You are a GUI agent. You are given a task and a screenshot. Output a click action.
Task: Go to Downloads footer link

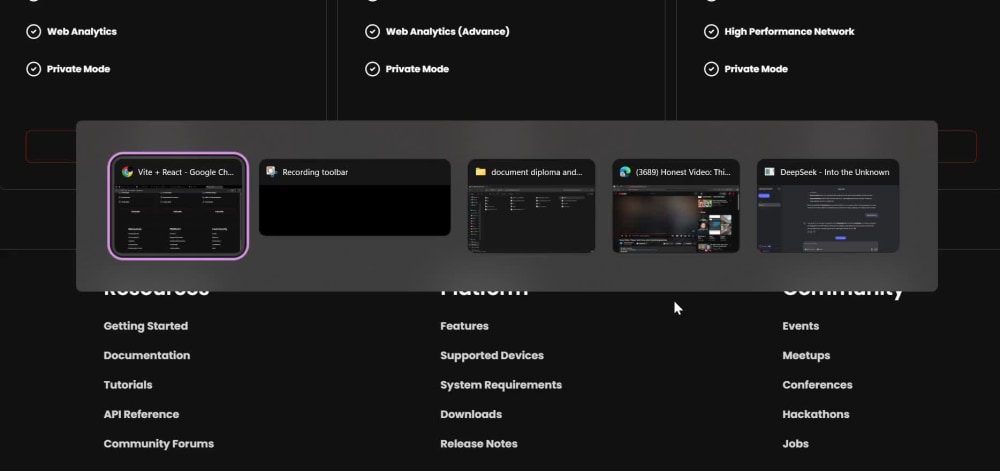471,414
